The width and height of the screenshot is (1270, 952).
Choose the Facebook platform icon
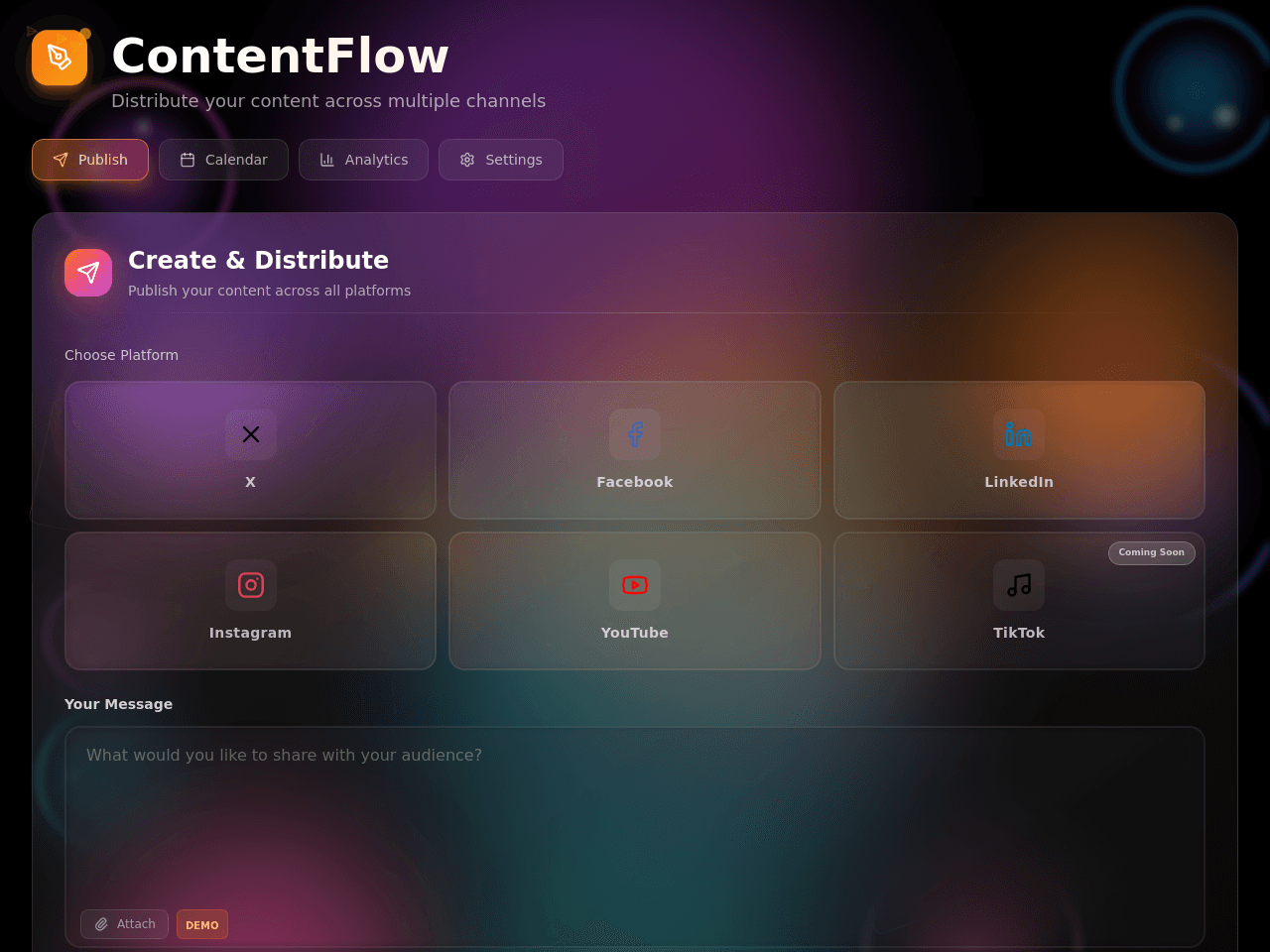[x=635, y=434]
